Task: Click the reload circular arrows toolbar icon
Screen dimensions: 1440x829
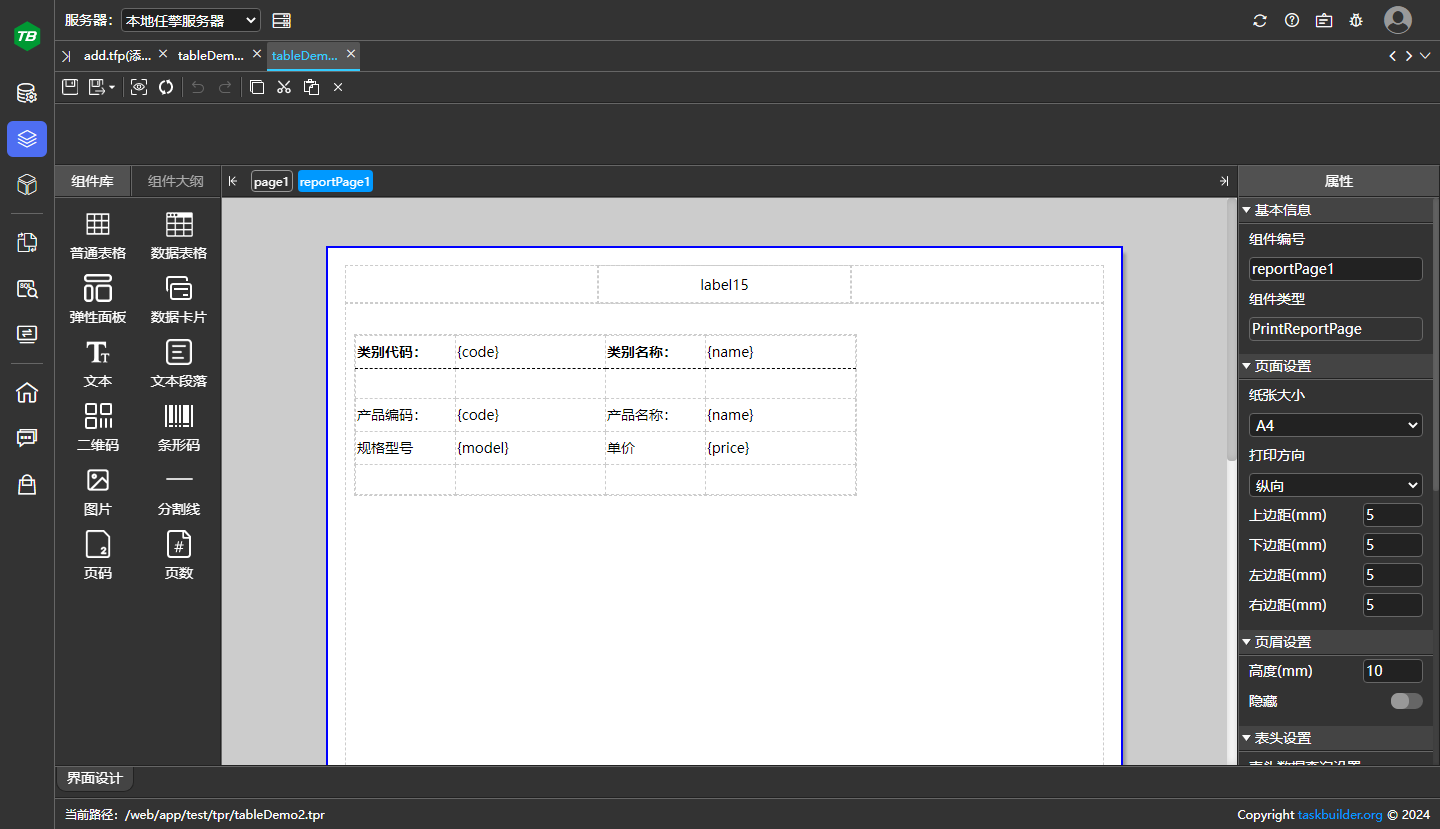Action: [x=166, y=87]
